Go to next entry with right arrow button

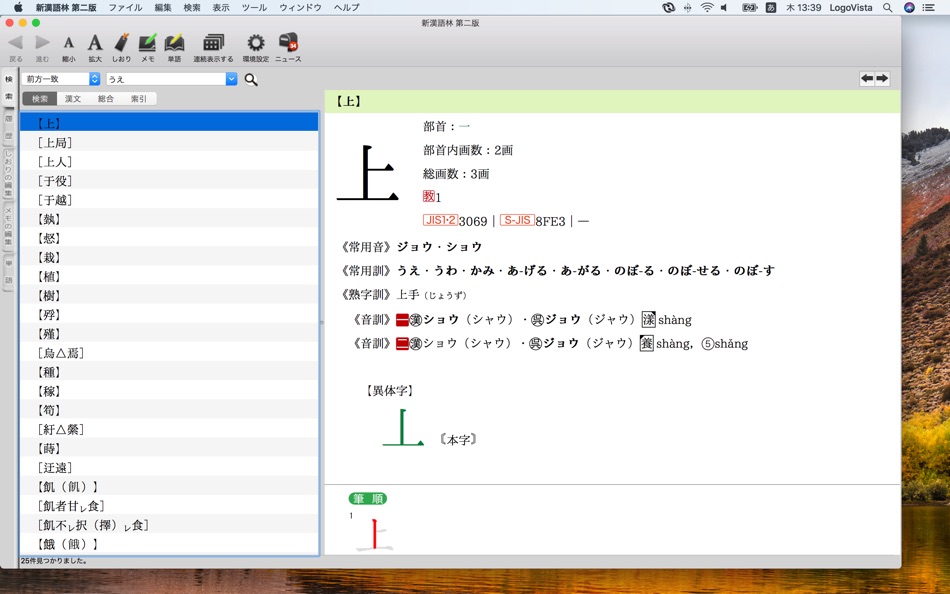coord(882,78)
